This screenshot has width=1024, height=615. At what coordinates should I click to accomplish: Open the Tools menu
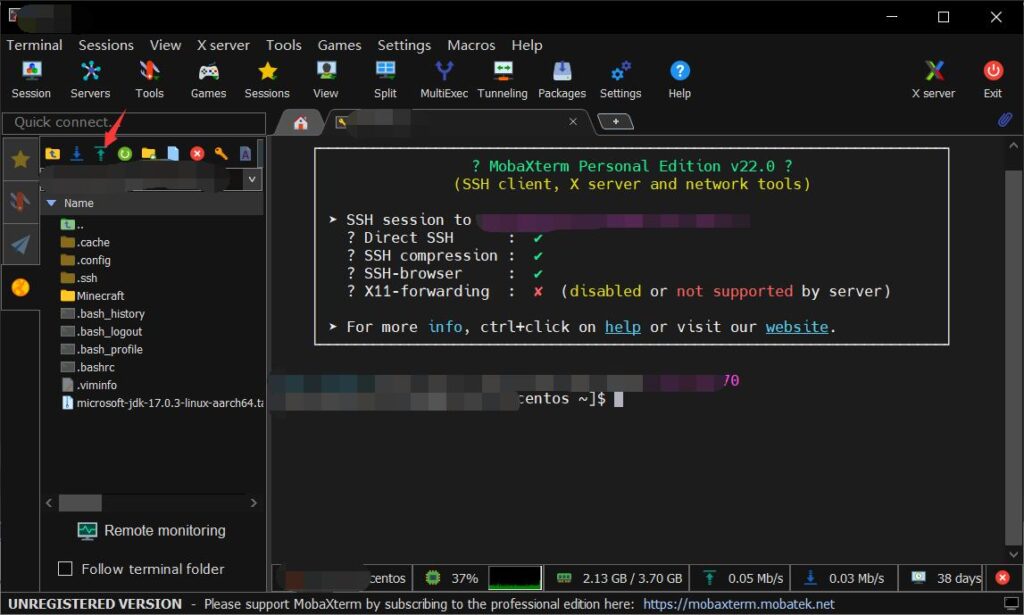283,45
